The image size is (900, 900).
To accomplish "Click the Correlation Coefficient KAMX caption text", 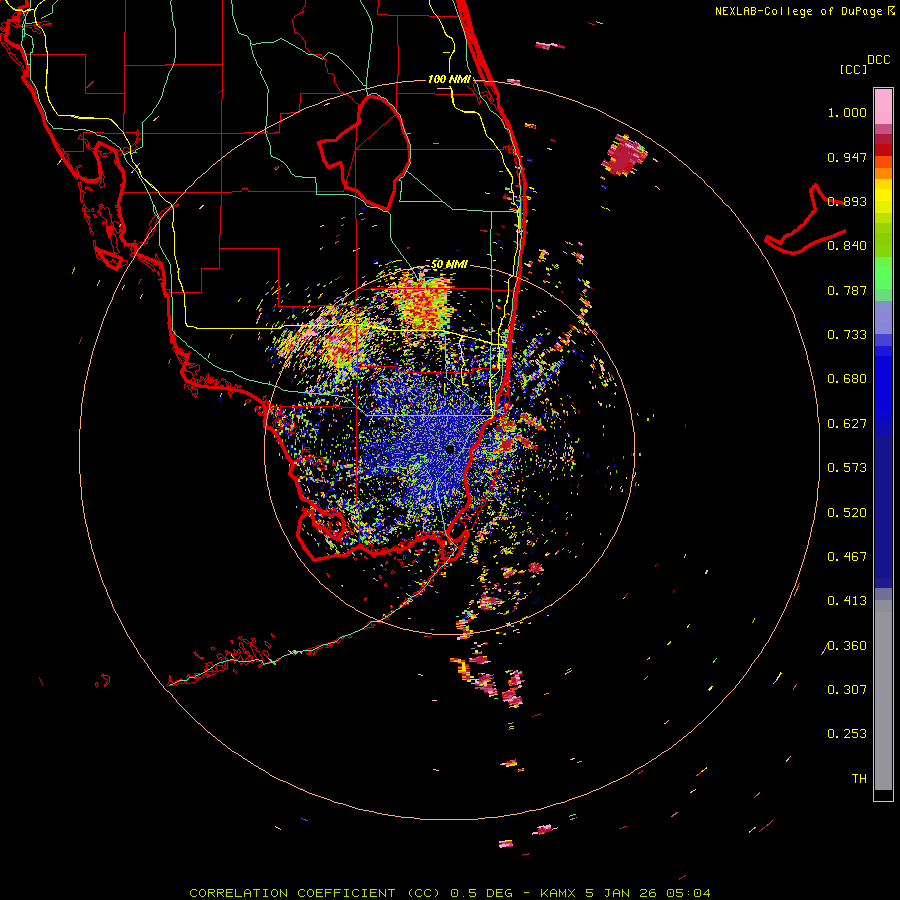I will tap(450, 893).
